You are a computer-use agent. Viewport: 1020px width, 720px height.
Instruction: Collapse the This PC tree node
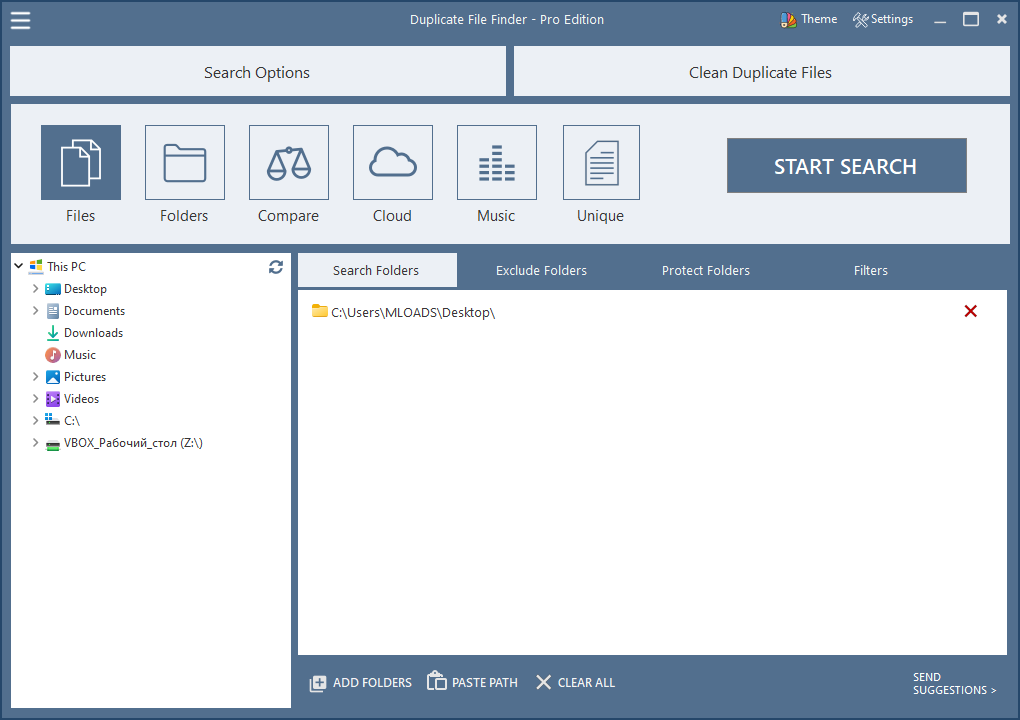(19, 267)
